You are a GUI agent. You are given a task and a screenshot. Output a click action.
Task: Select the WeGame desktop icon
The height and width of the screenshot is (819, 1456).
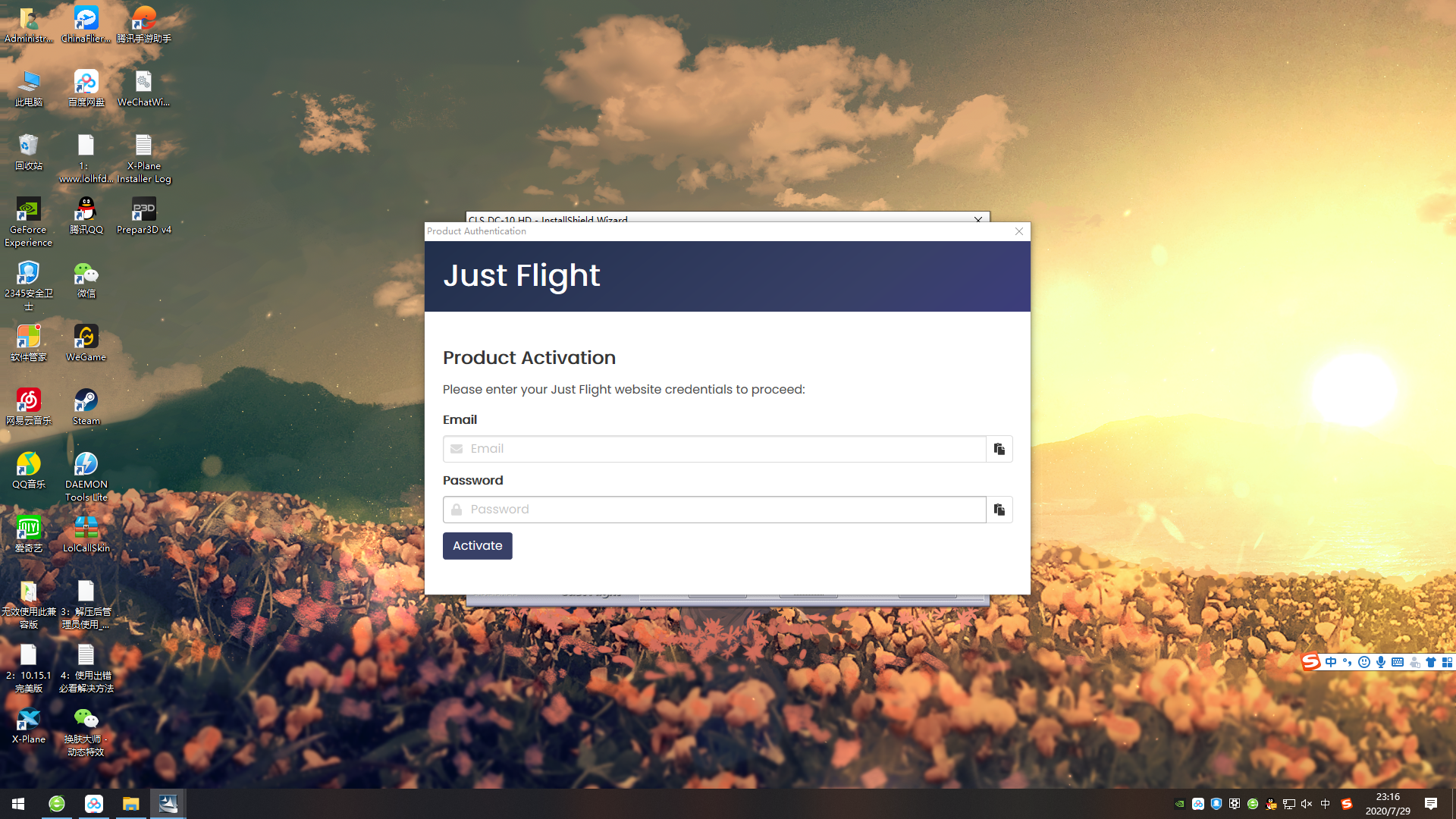point(86,343)
